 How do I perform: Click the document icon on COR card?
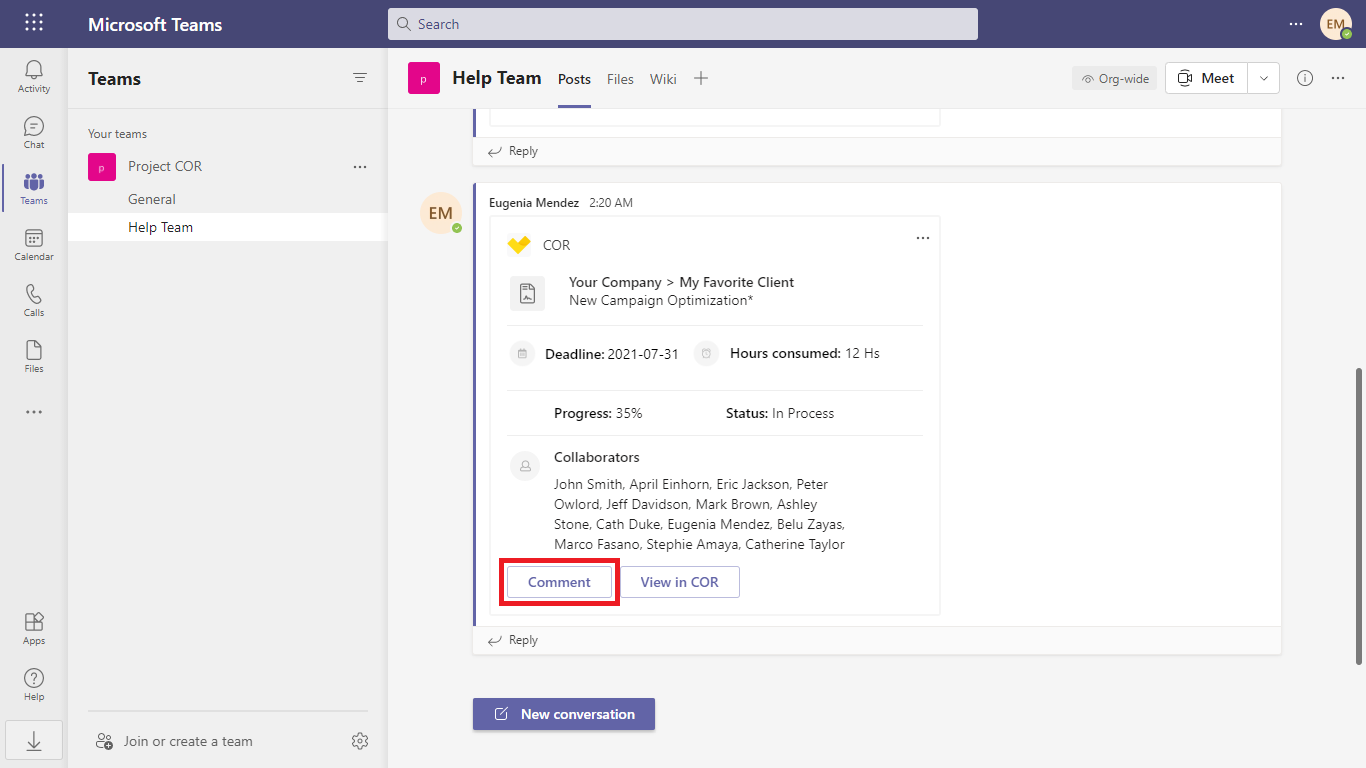(527, 293)
